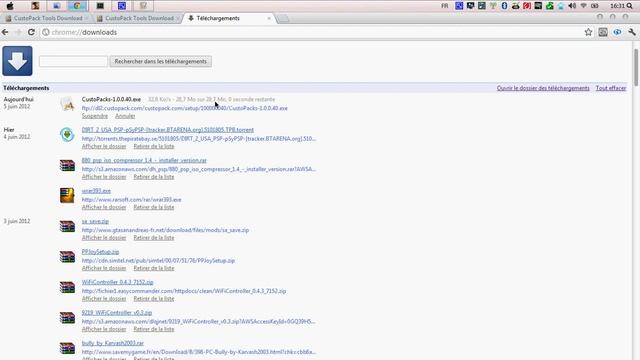The image size is (640, 360).
Task: Open the black terminal icon in the top bar
Action: [x=100, y=6]
